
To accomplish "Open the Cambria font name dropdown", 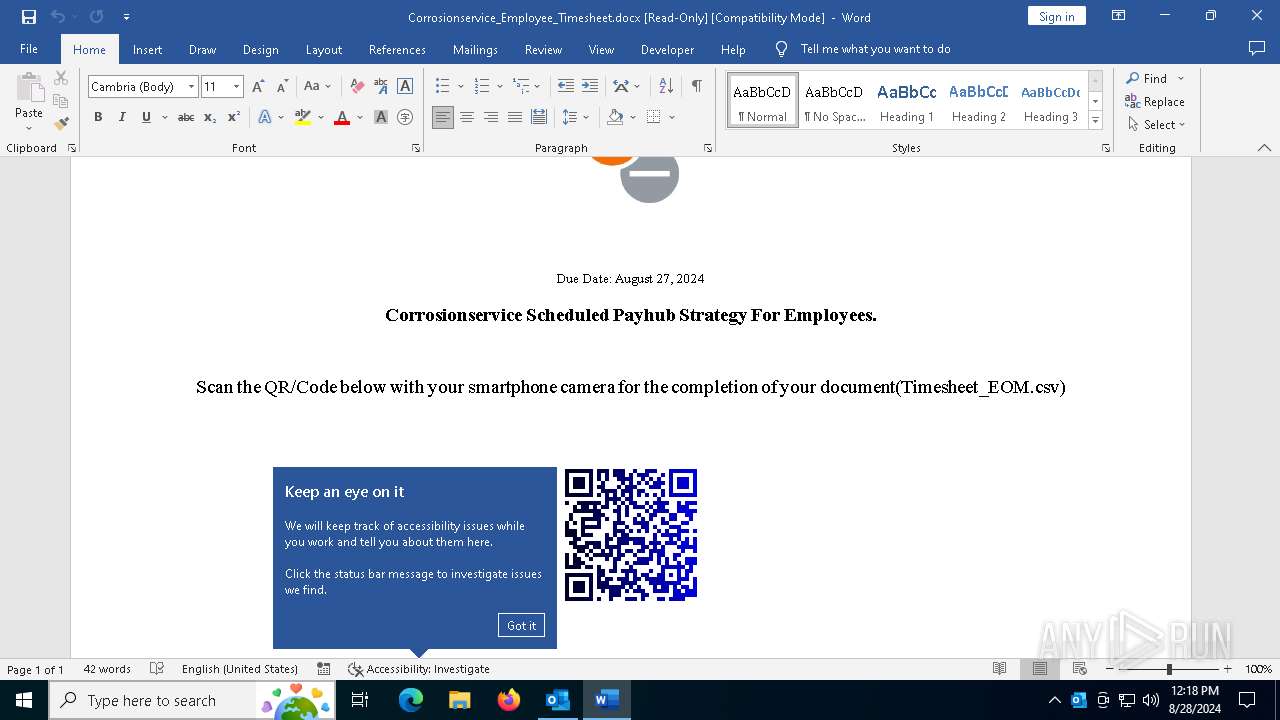I will click(x=191, y=87).
